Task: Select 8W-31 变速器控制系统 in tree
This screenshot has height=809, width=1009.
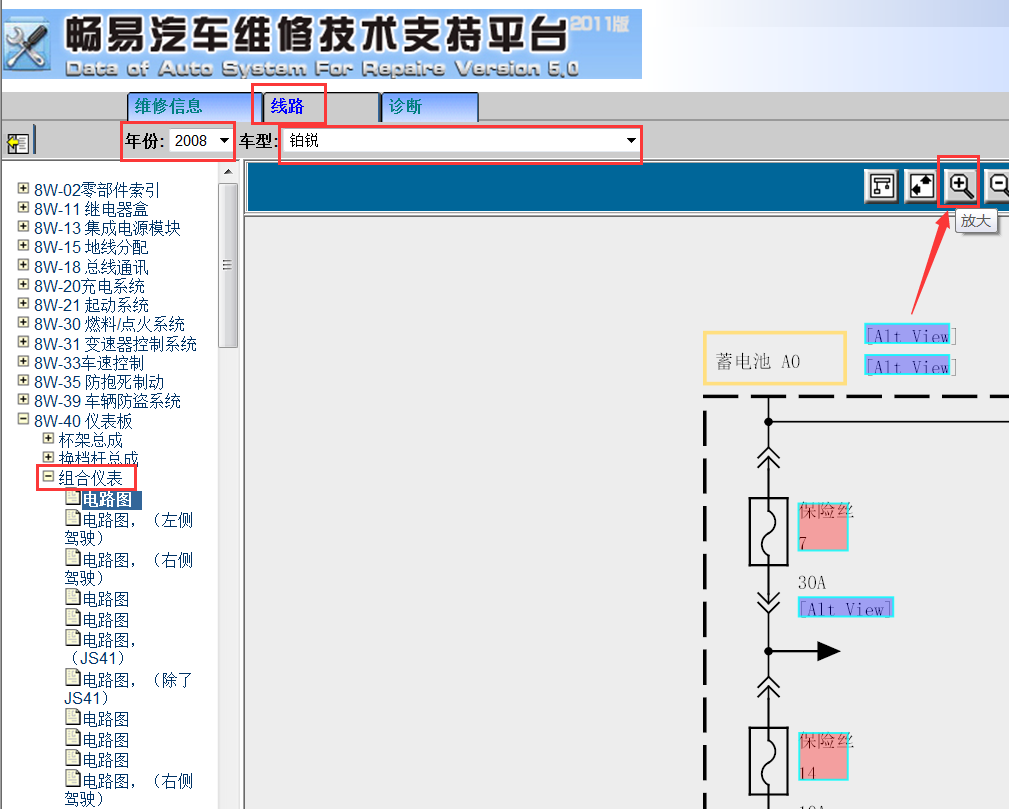Action: click(115, 344)
